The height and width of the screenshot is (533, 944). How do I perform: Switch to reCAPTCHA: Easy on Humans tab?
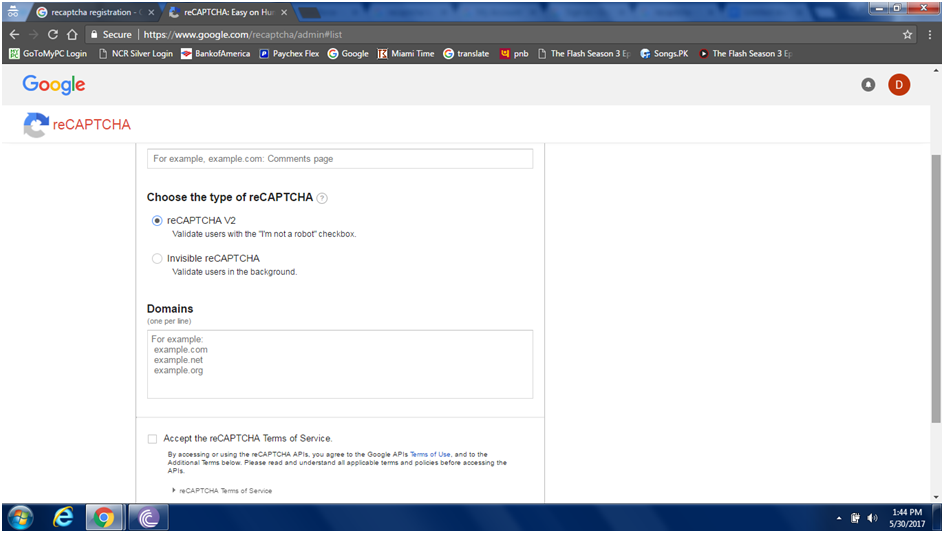(229, 12)
